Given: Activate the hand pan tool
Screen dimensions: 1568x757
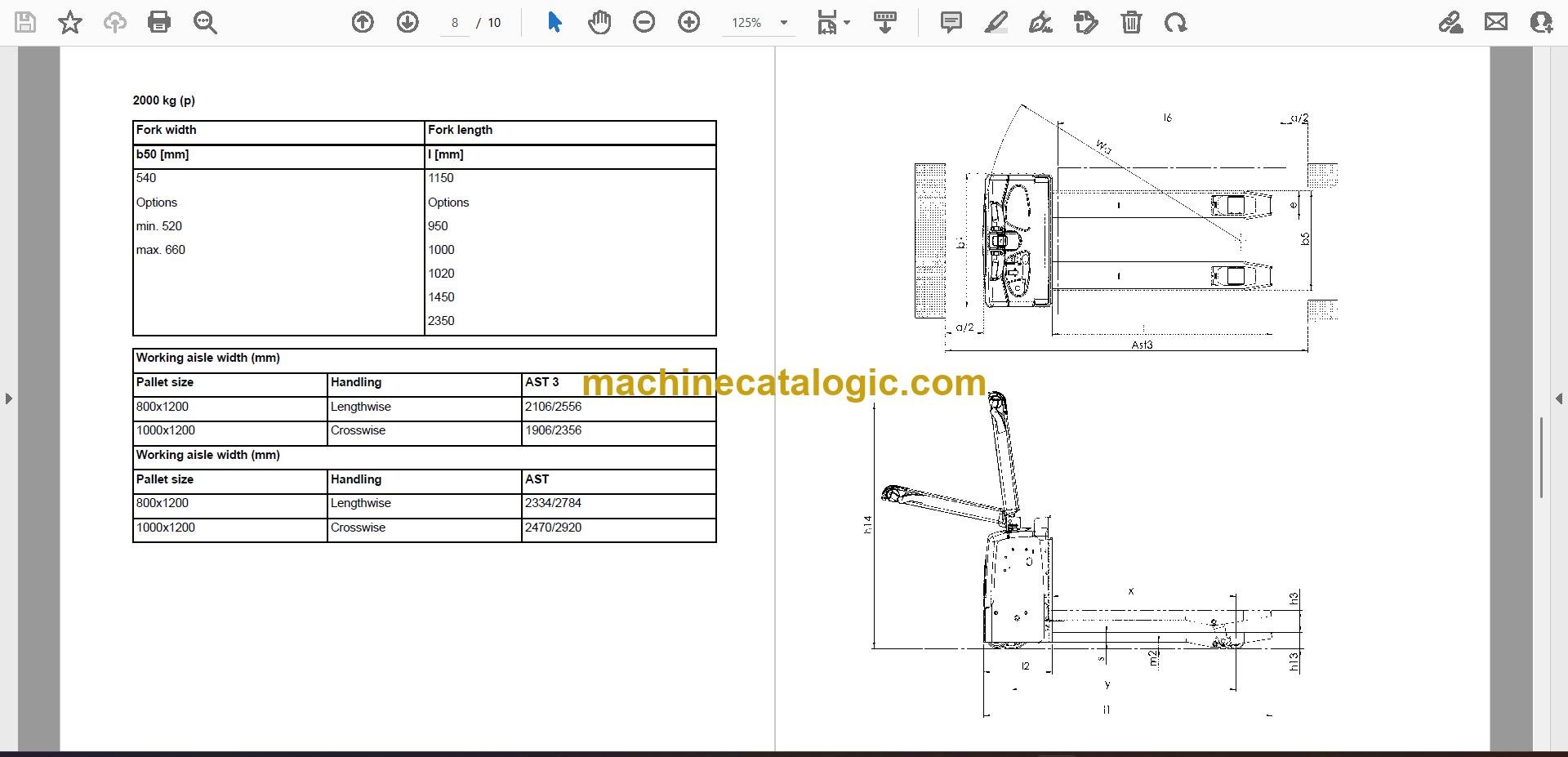Looking at the screenshot, I should point(599,22).
